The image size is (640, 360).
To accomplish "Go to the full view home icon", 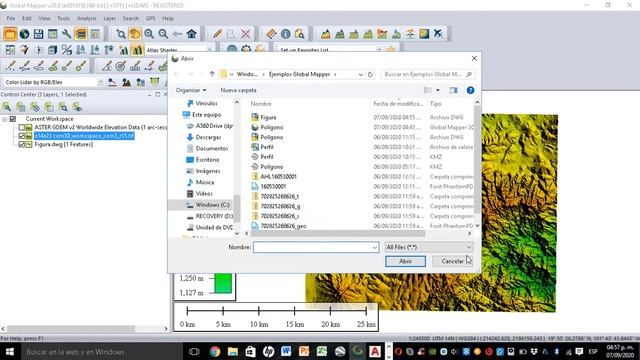I will point(191,33).
